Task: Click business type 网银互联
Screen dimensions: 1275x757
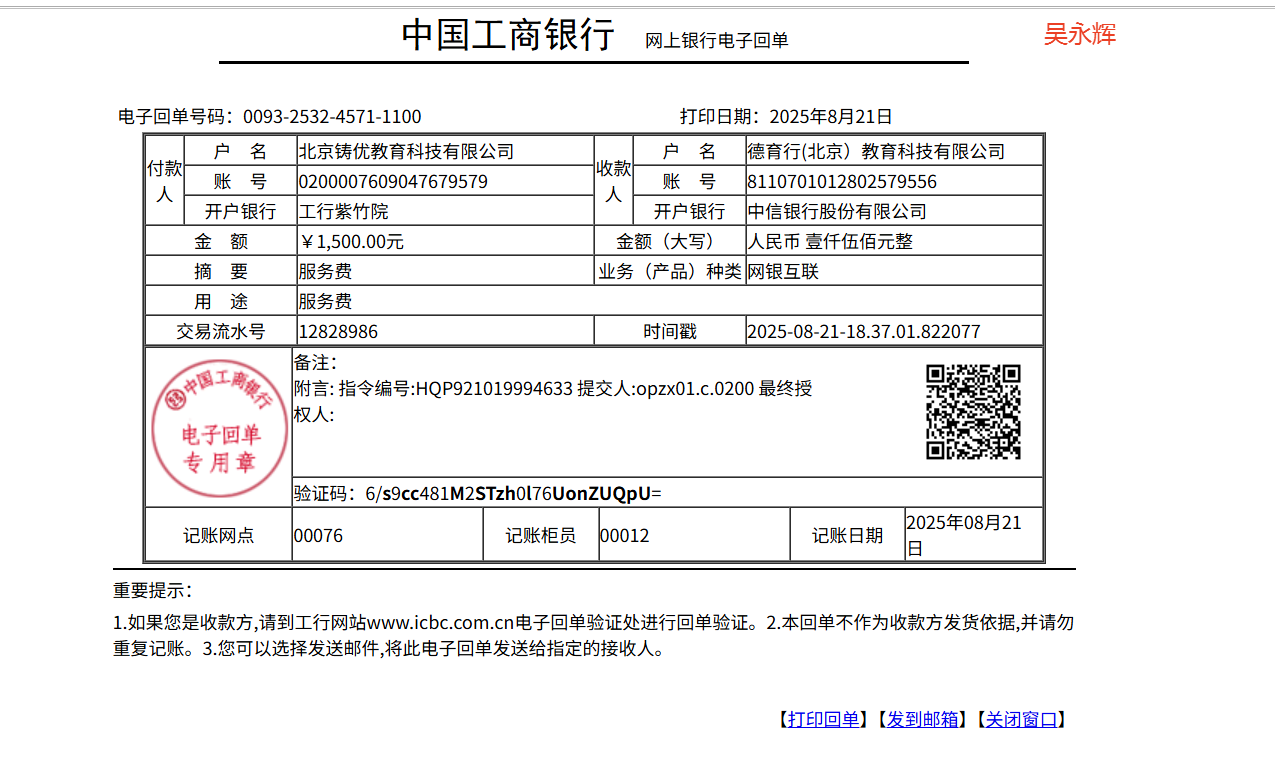Action: click(x=783, y=272)
